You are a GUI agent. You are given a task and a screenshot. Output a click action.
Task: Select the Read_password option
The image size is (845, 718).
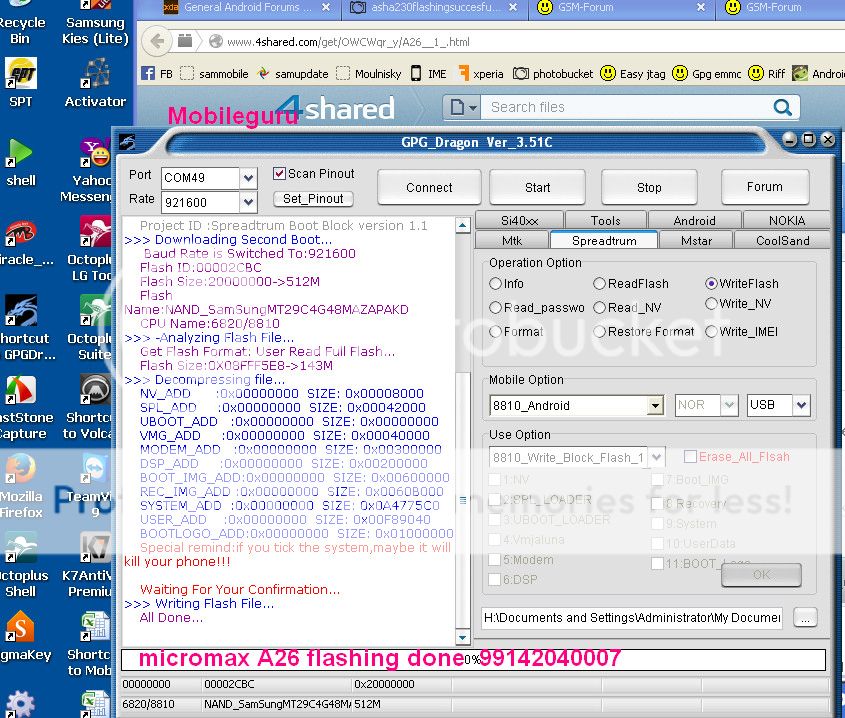pos(495,307)
